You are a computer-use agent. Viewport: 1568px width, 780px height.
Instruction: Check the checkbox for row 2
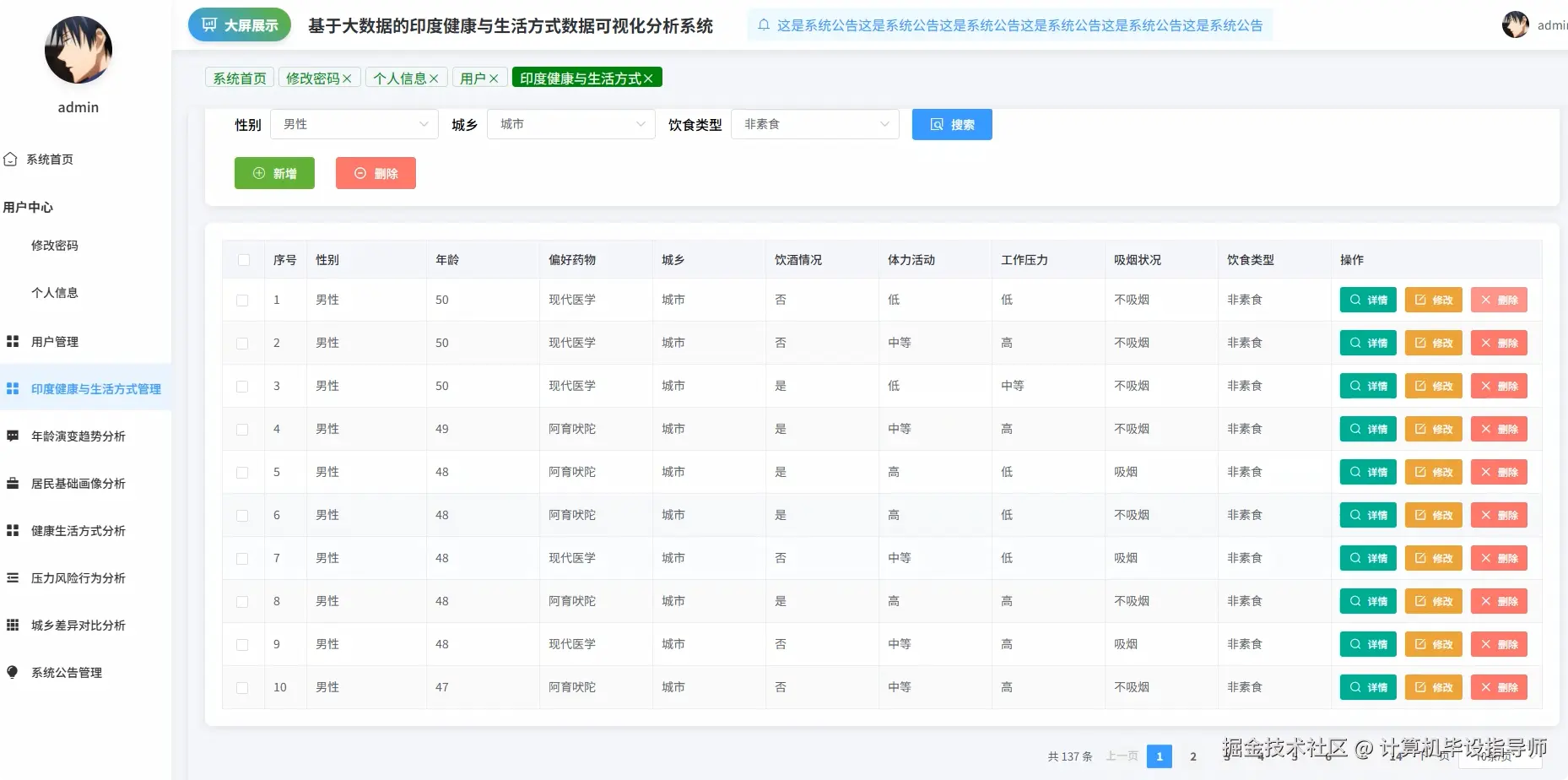[242, 343]
